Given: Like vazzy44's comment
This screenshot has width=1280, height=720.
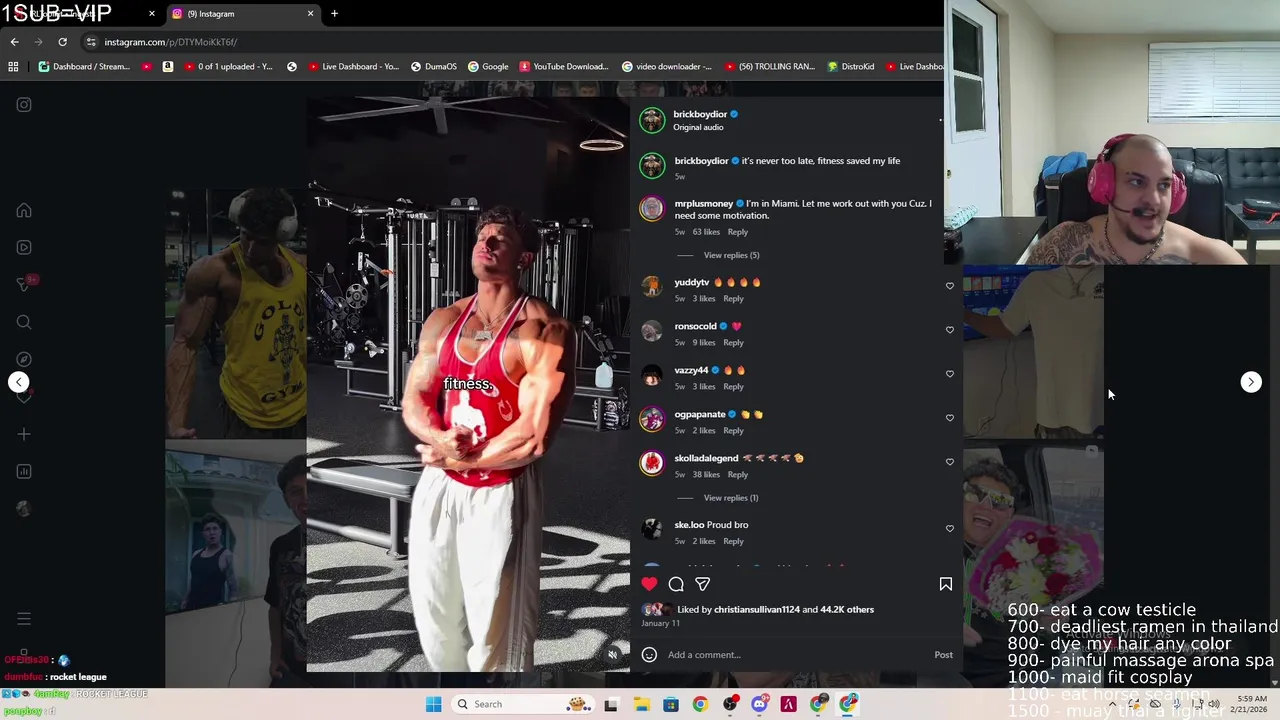Looking at the screenshot, I should click(950, 374).
